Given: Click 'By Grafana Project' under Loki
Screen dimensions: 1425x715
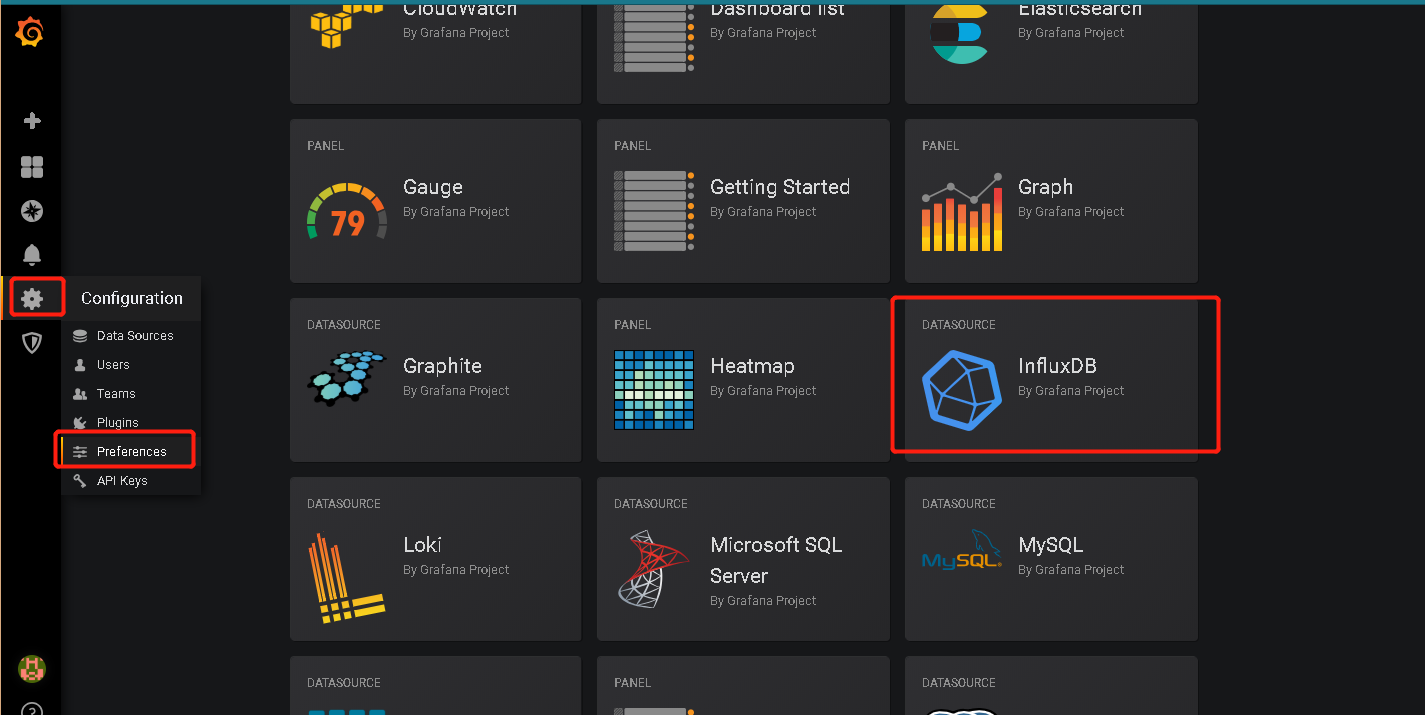Looking at the screenshot, I should coord(456,570).
